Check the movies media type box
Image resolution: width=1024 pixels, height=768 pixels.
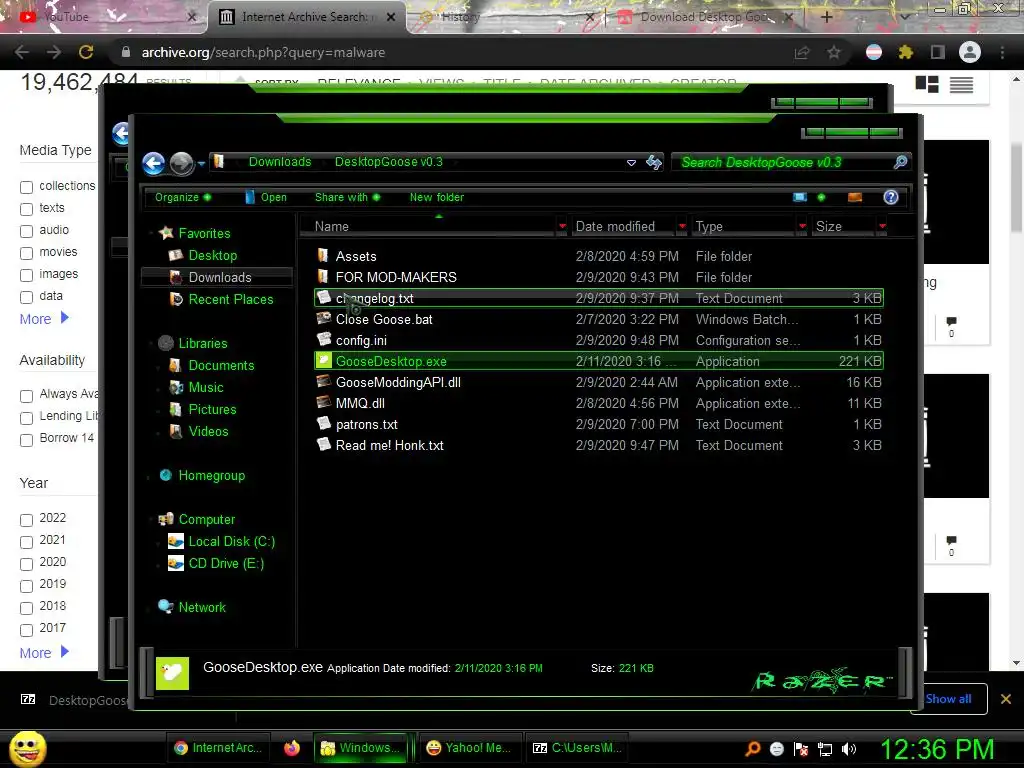pos(26,253)
